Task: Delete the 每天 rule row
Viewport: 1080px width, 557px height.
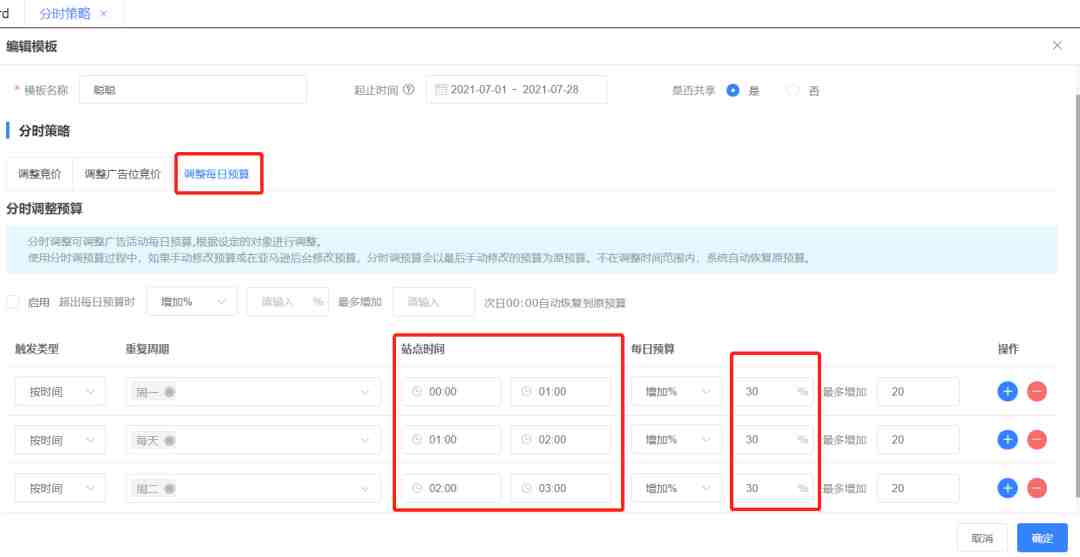Action: pyautogui.click(x=1037, y=440)
